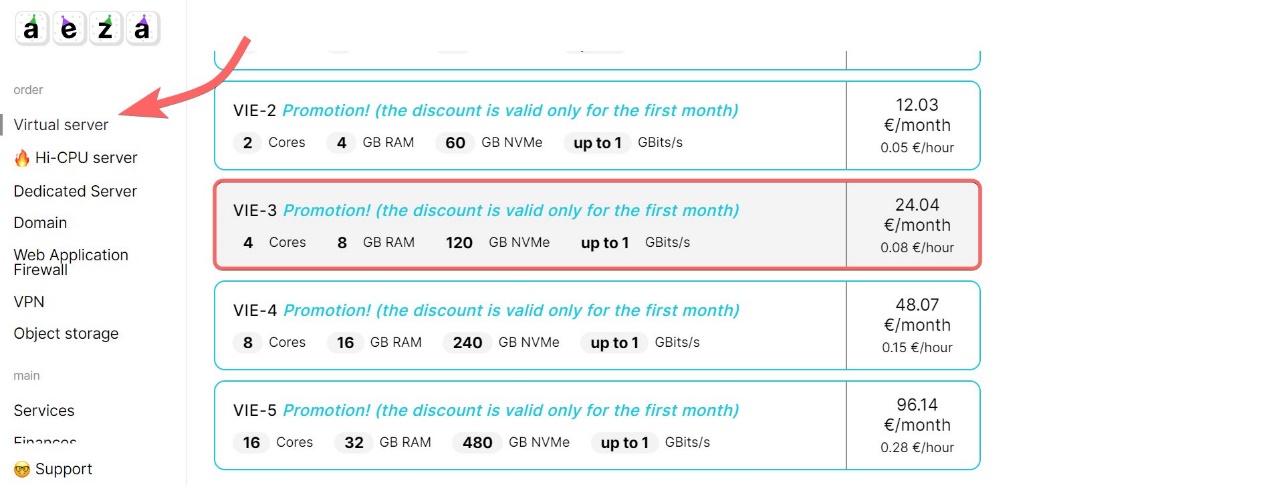Click the 24.04 €/month price
This screenshot has width=1267, height=485.
[917, 215]
